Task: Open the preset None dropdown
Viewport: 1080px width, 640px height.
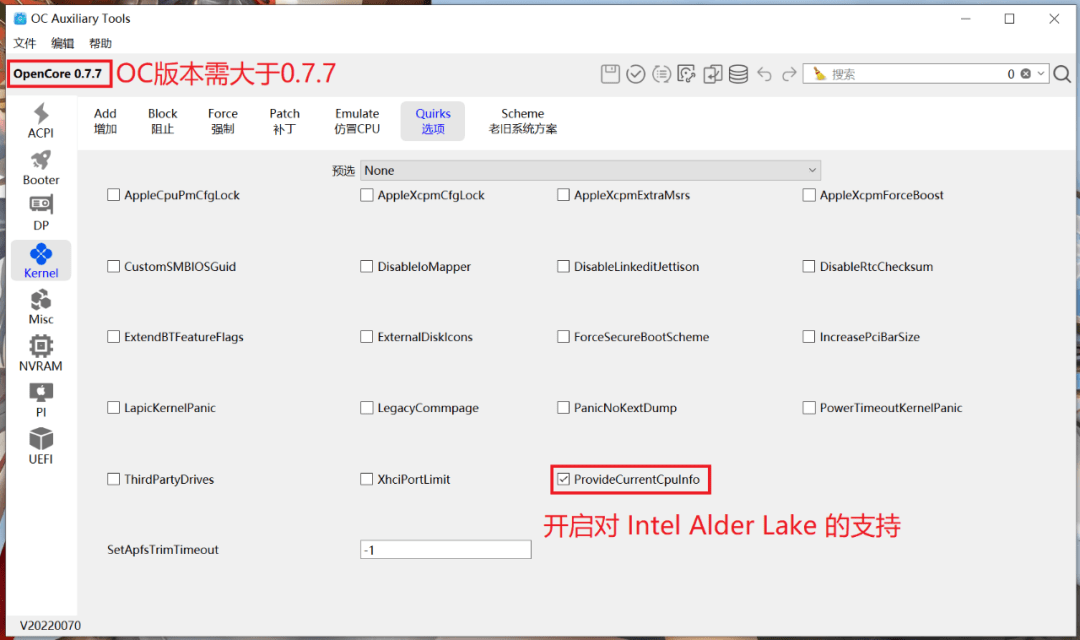Action: click(x=590, y=170)
